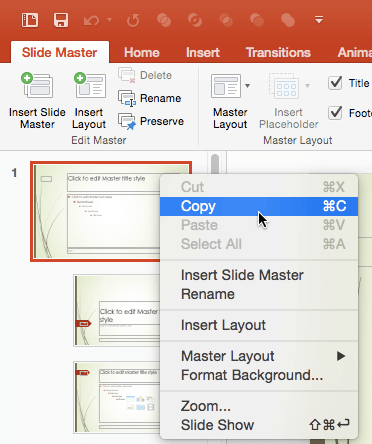The image size is (372, 444).
Task: Click the Master Layout ribbon label
Action: coord(230,118)
